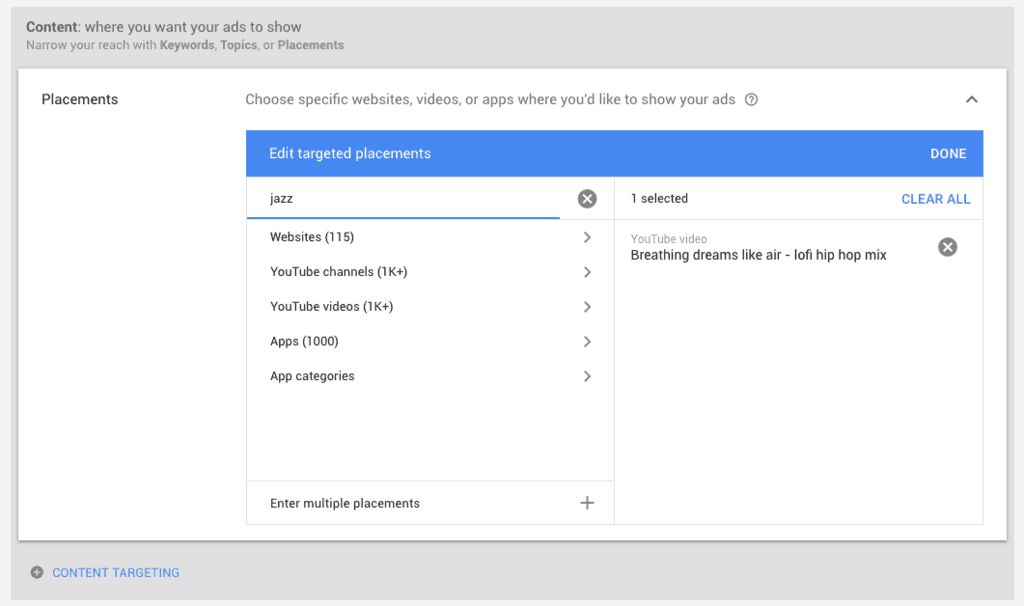This screenshot has width=1024, height=606.
Task: Click CLEAR ALL selected placements
Action: point(936,199)
